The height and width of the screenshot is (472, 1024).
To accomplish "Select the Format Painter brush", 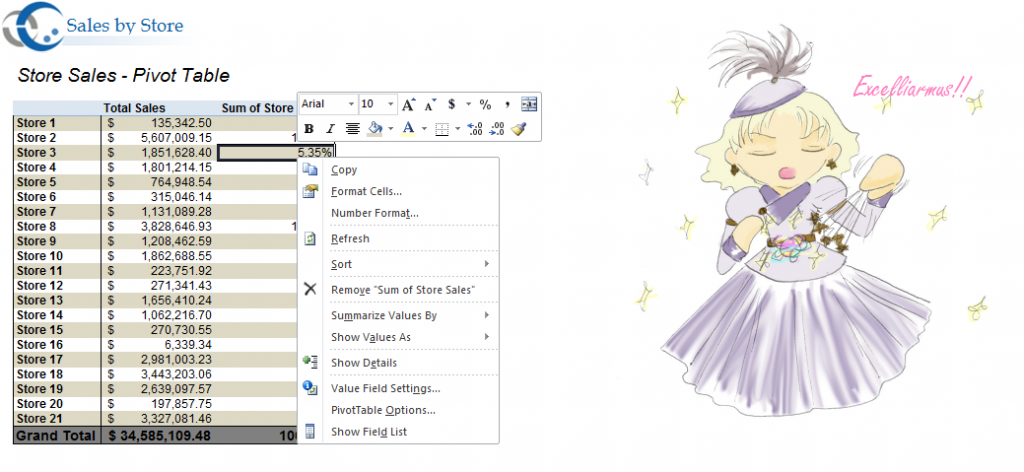I will 518,128.
